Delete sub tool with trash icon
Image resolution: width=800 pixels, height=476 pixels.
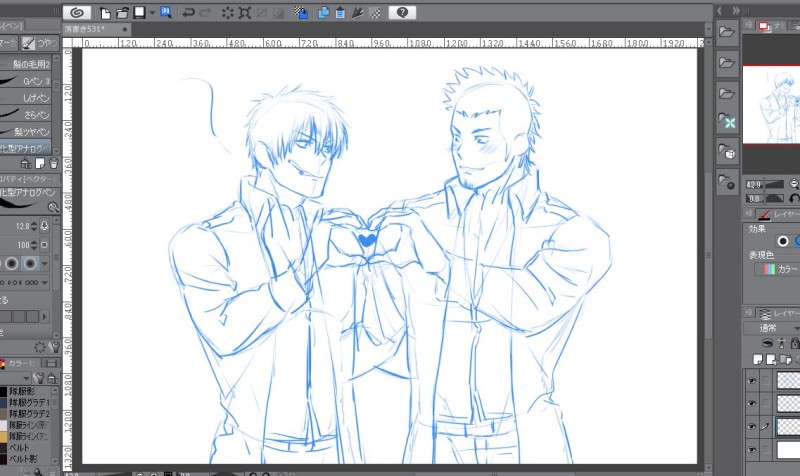54,164
